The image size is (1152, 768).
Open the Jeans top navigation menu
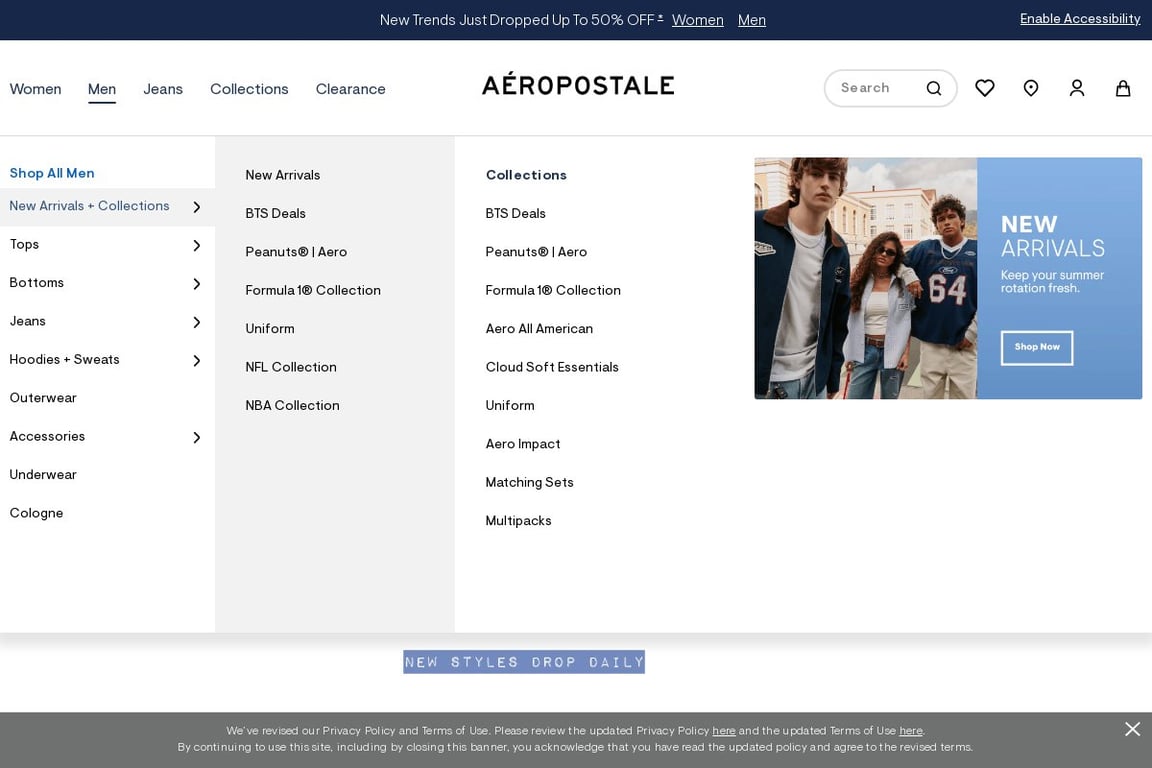tap(162, 89)
